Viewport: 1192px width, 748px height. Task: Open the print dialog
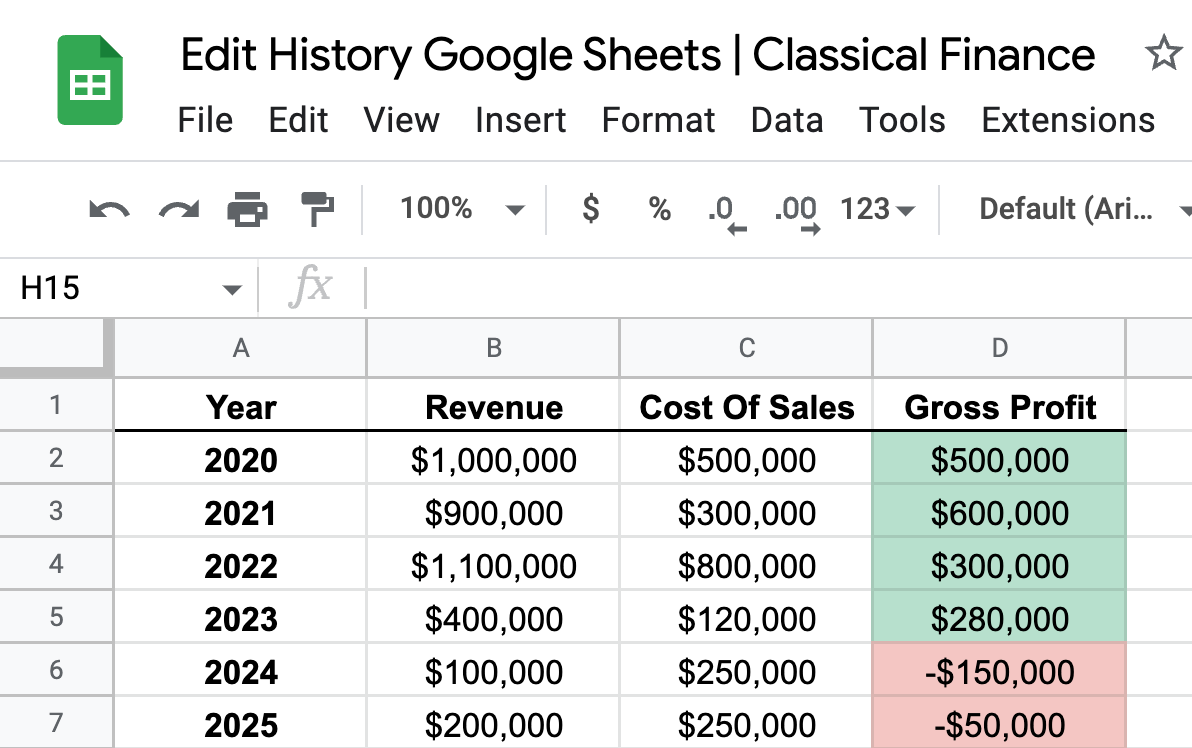(246, 209)
